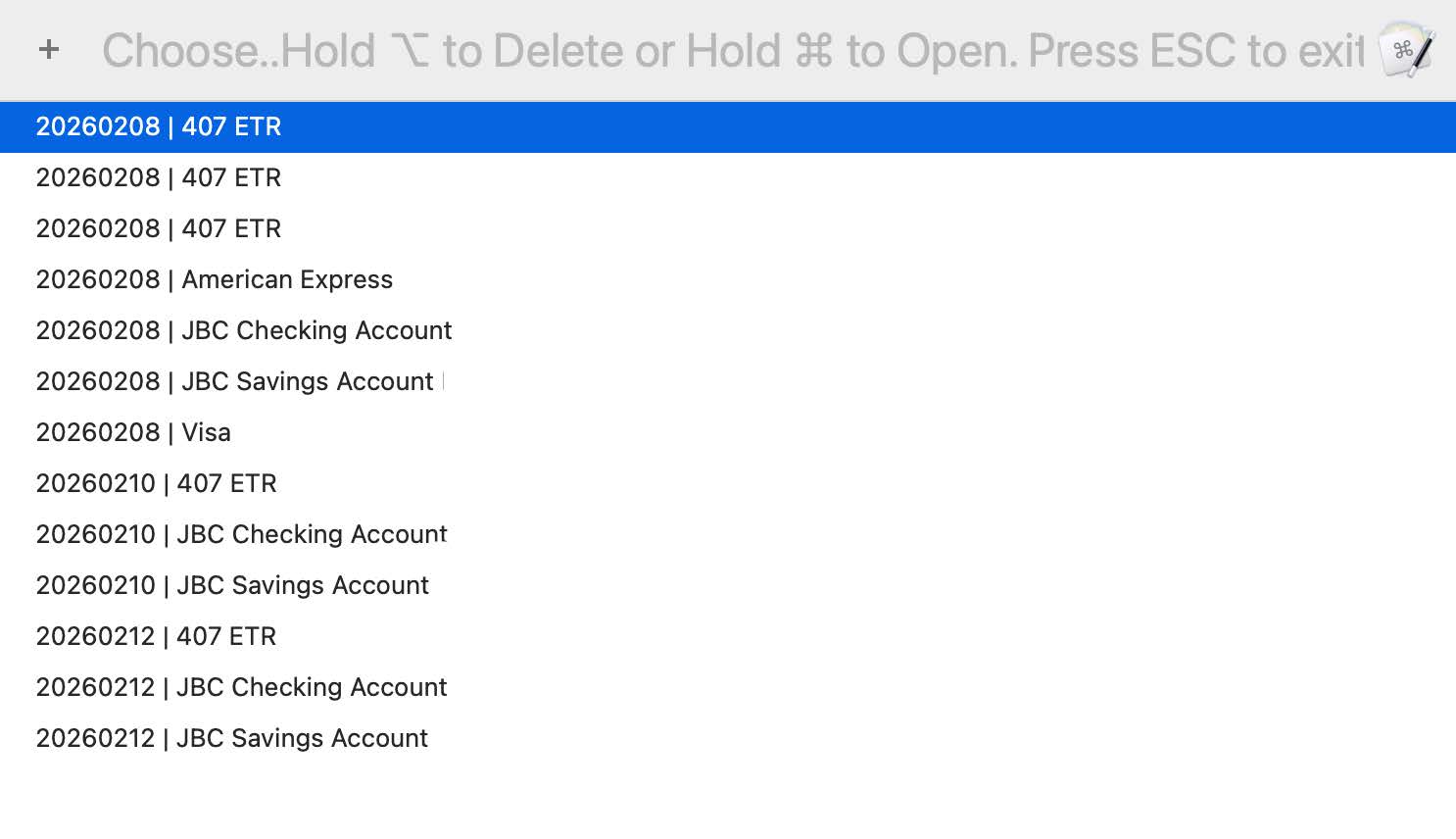This screenshot has height=839, width=1456.
Task: Select the 20260212 | 407 ETR entry
Action: coord(157,637)
